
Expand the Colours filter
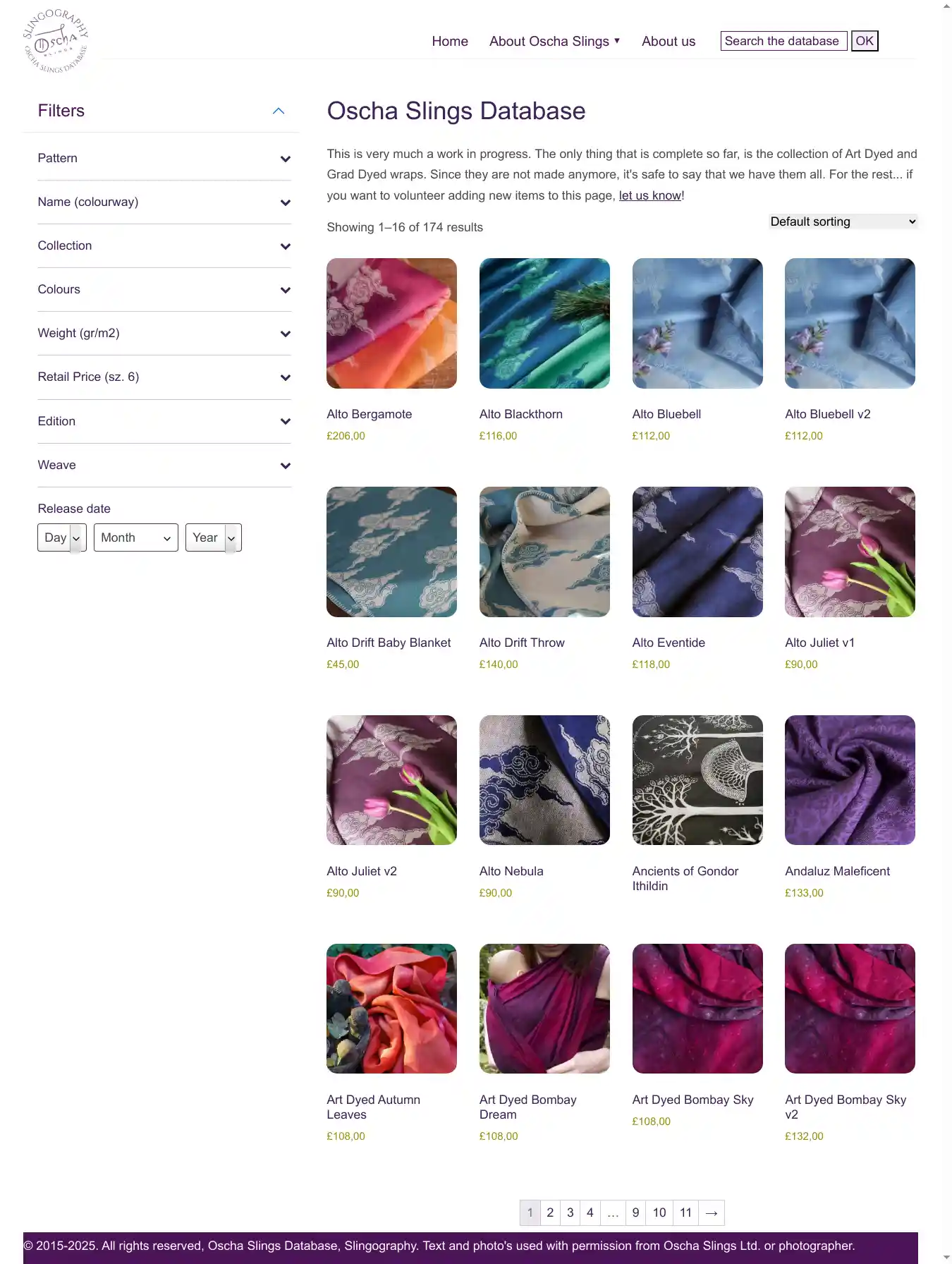pyautogui.click(x=164, y=290)
